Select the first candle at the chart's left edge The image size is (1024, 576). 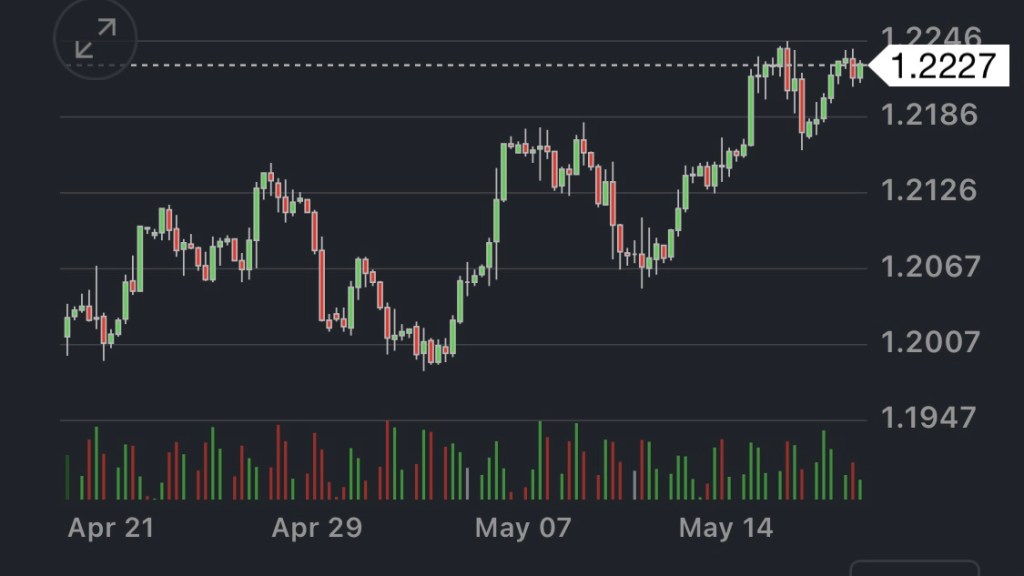(67, 327)
